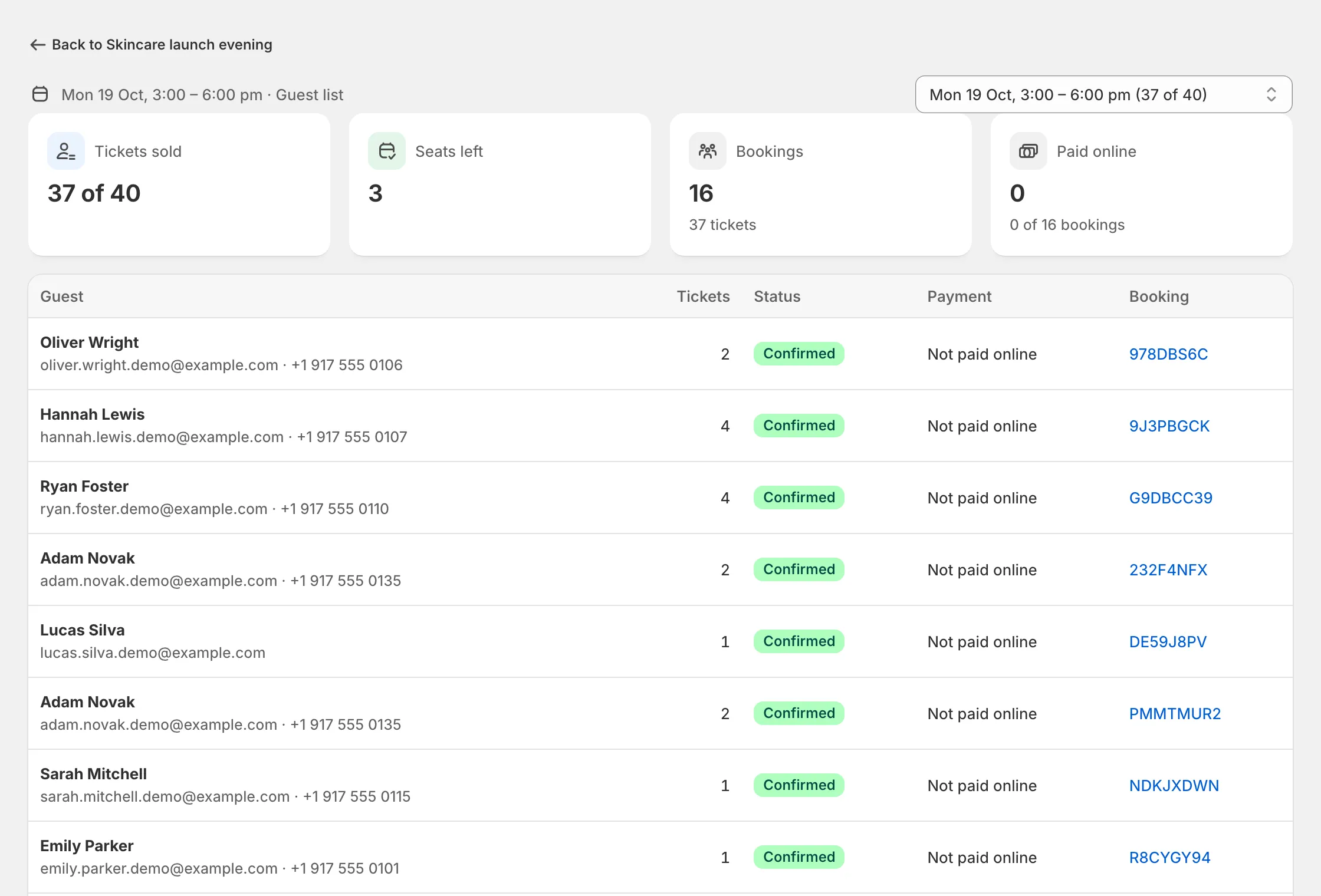Open booking 978DBS6C

click(x=1168, y=354)
